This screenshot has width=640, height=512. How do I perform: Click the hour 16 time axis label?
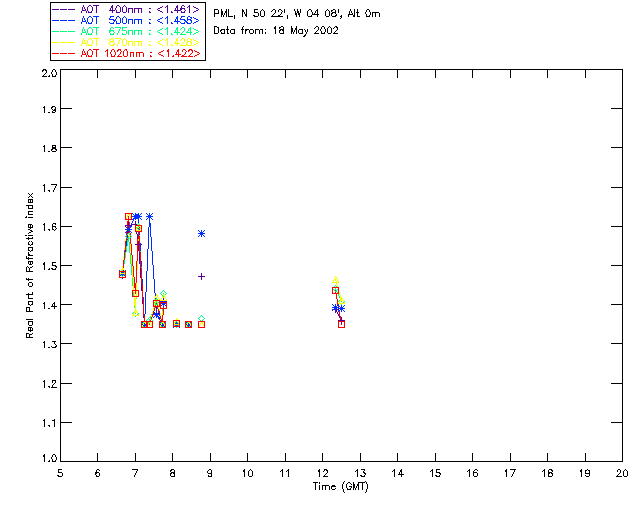(x=472, y=473)
